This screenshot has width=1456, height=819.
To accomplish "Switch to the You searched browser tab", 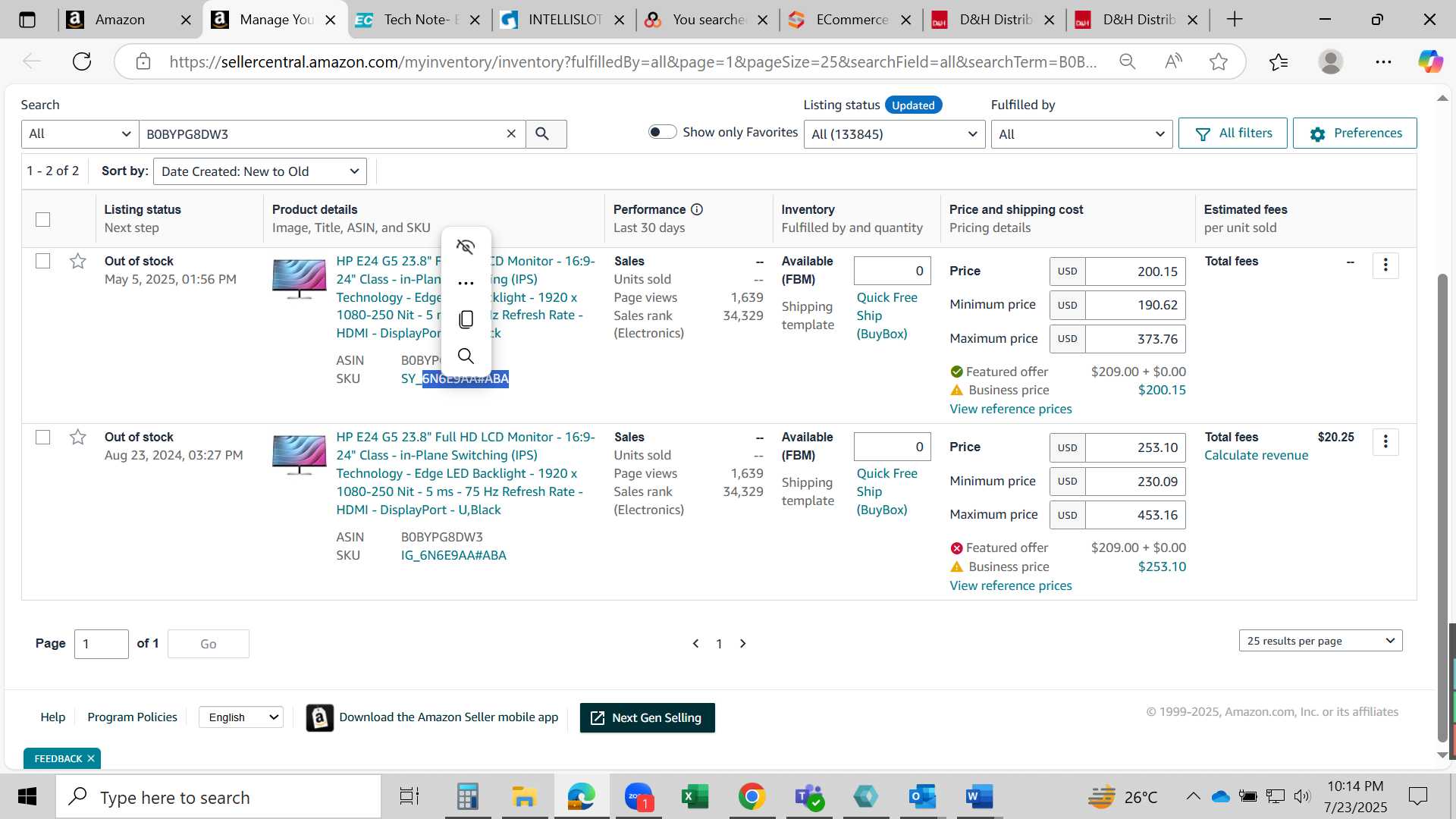I will pyautogui.click(x=708, y=20).
